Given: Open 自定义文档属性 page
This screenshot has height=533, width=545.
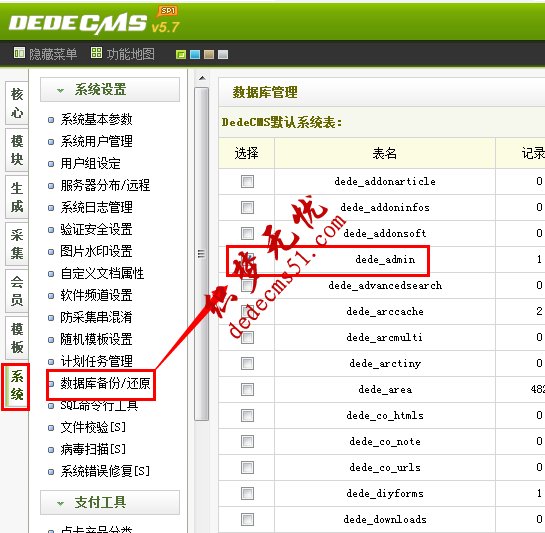Looking at the screenshot, I should tap(102, 273).
